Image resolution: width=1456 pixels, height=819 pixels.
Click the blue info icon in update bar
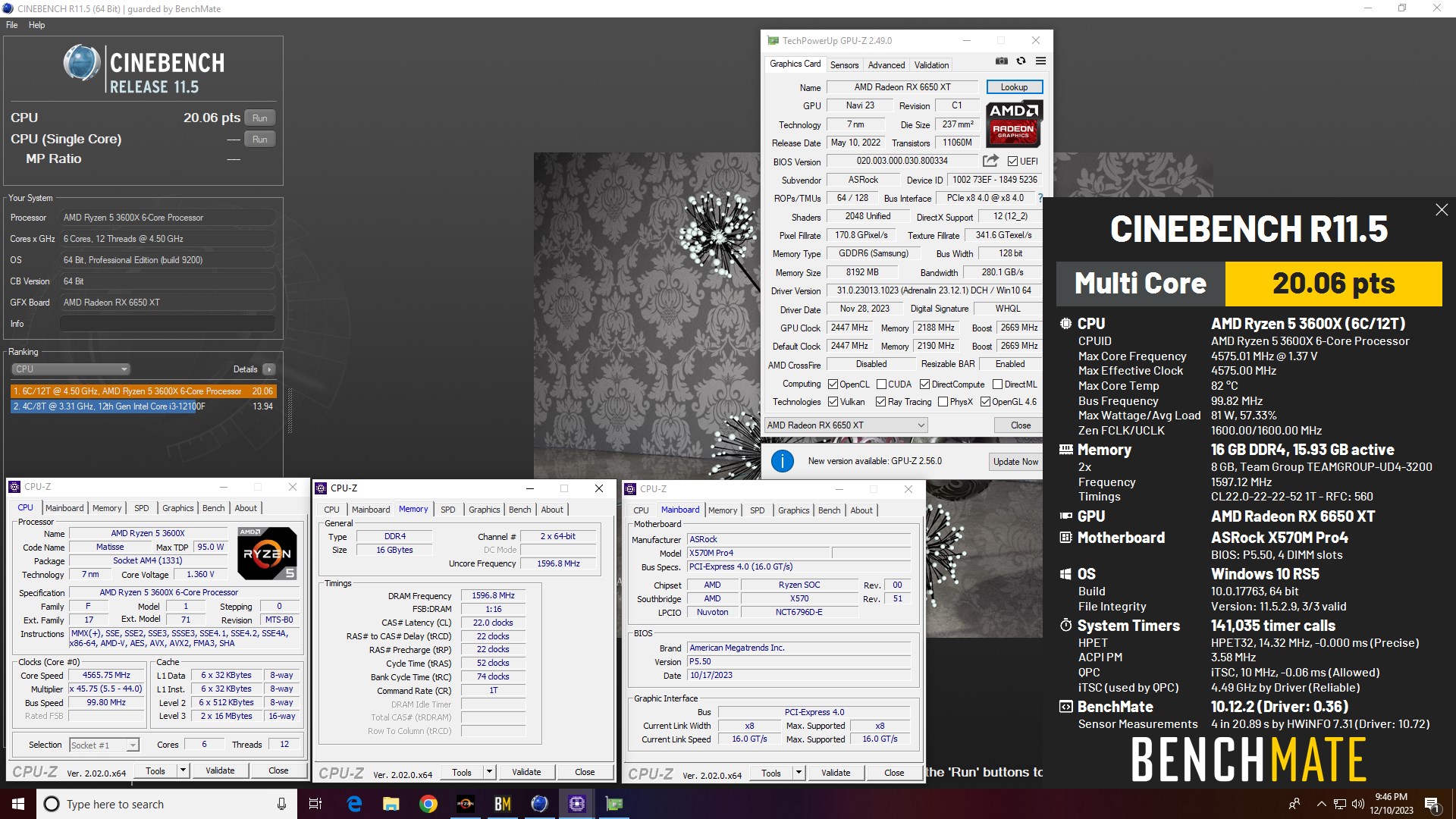[782, 461]
